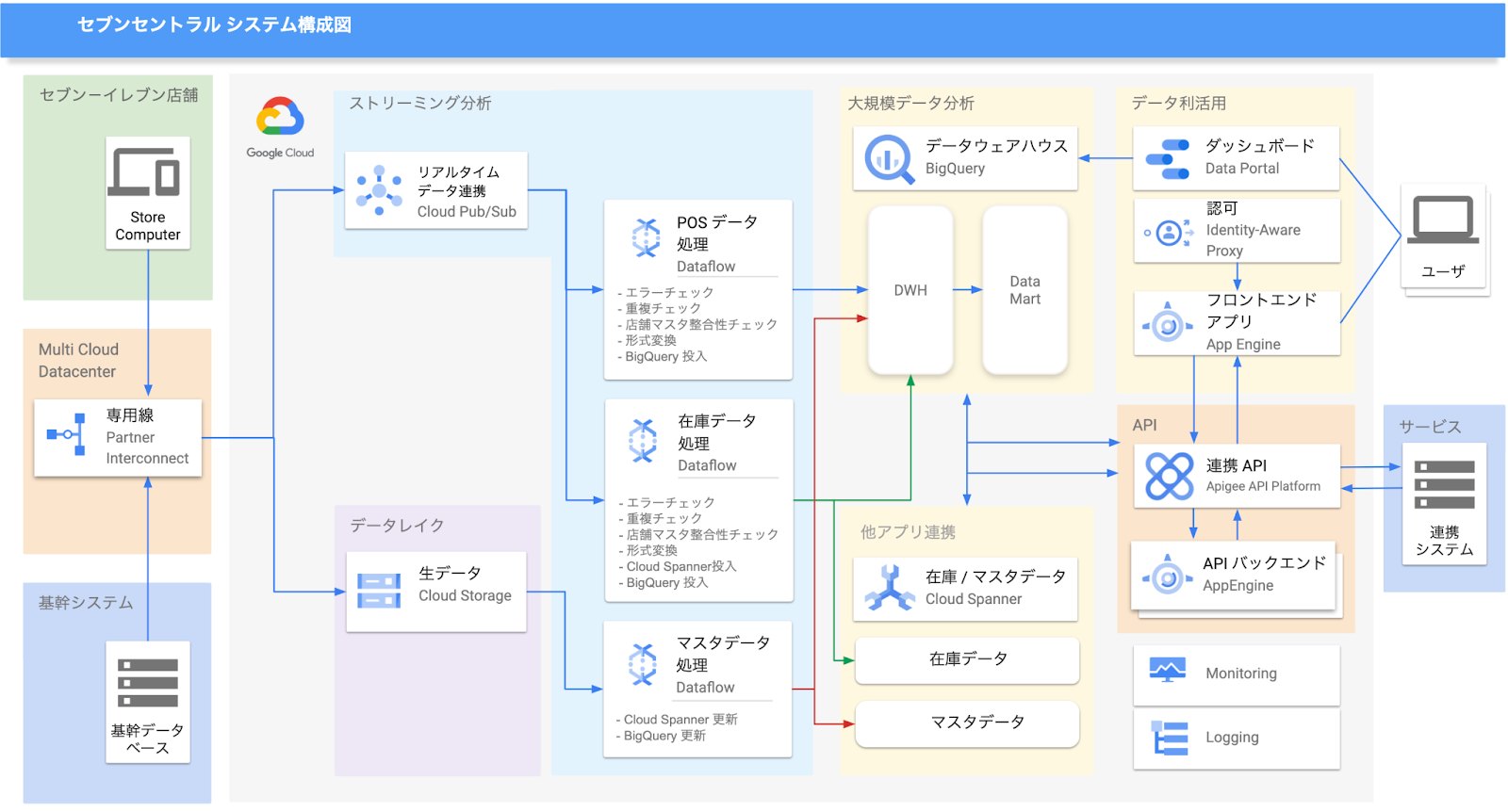Screen dimensions: 1508x812
Task: Click the 連携 API text
Action: click(1237, 466)
